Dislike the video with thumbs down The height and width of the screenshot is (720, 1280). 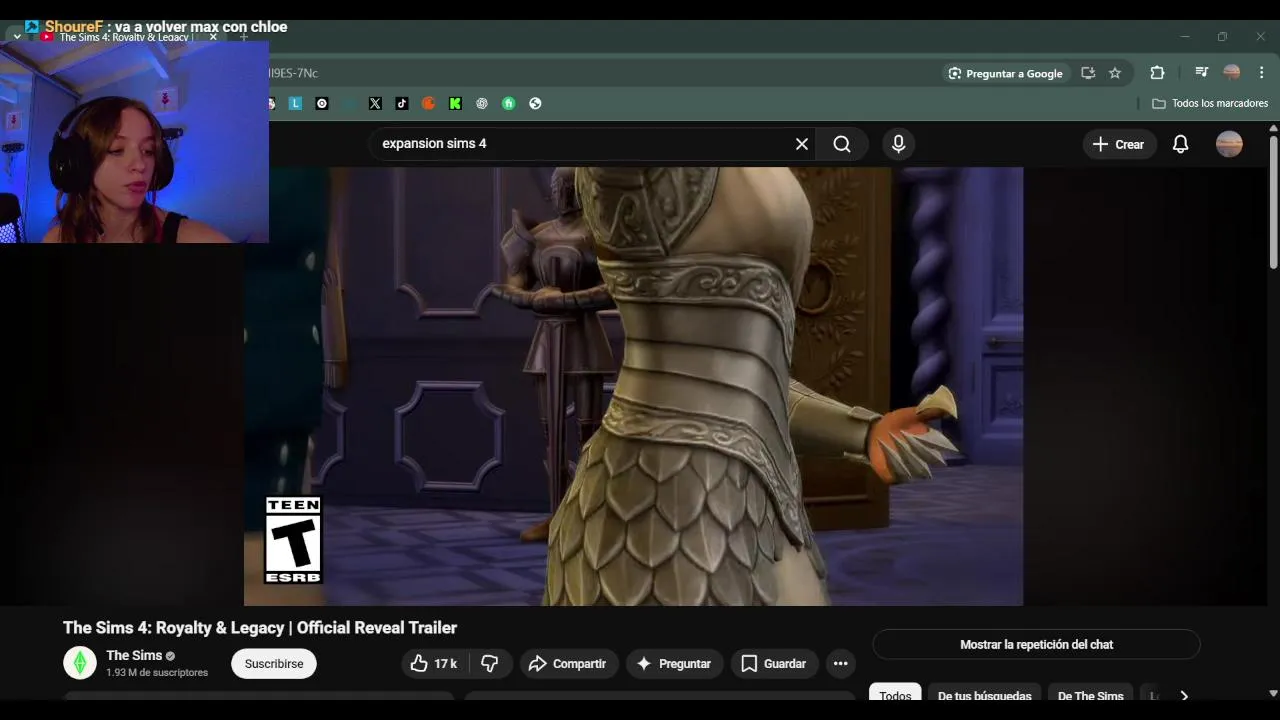point(490,664)
